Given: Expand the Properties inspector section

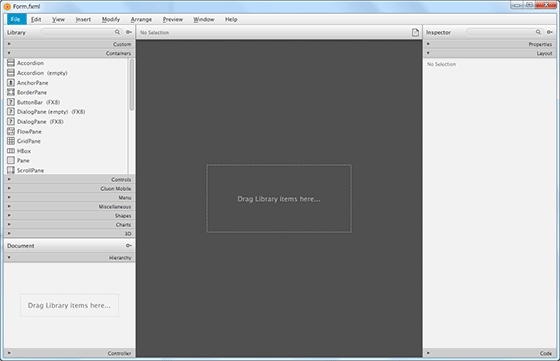Looking at the screenshot, I should coord(489,44).
